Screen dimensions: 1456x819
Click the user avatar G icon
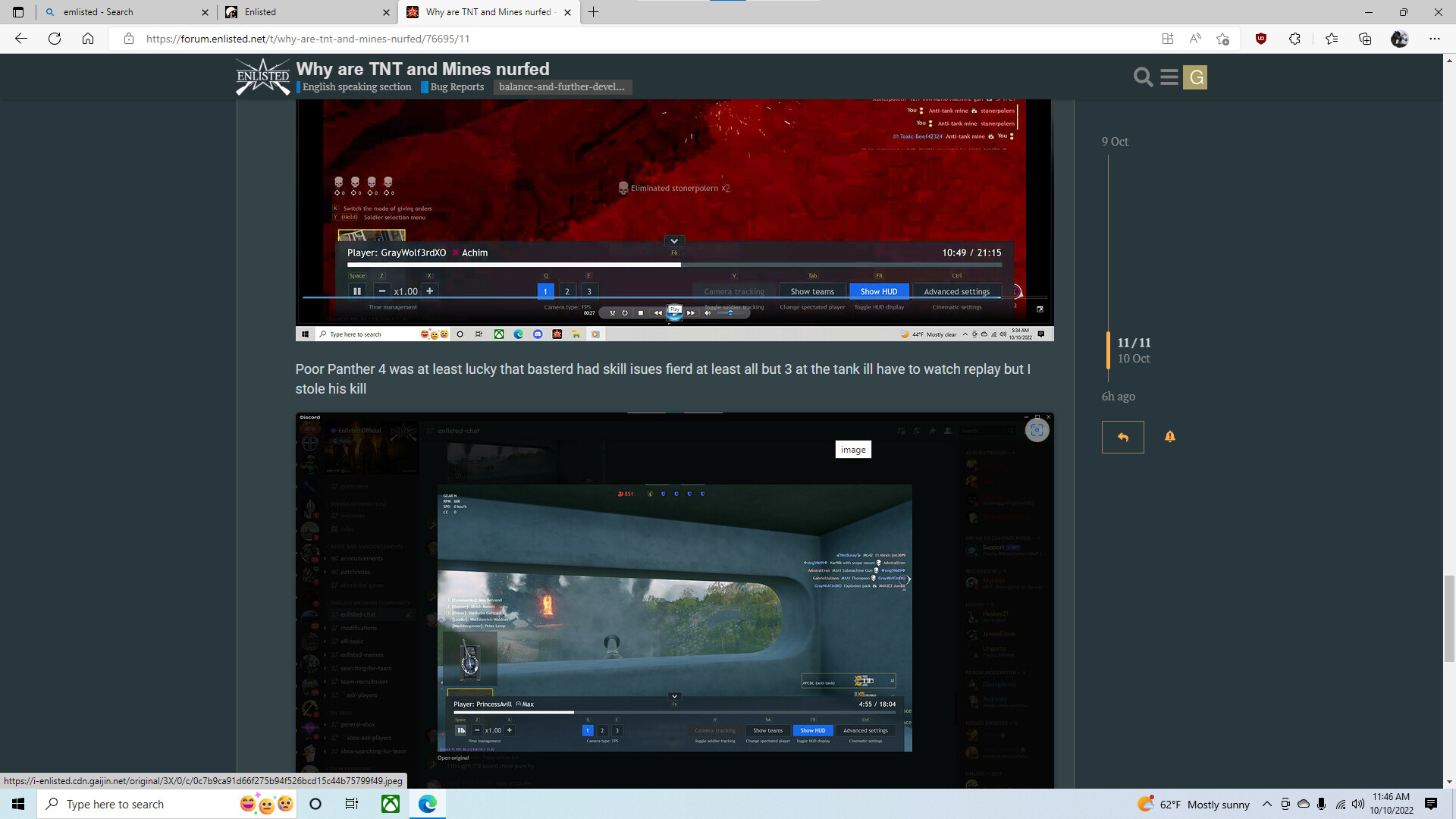click(x=1195, y=77)
